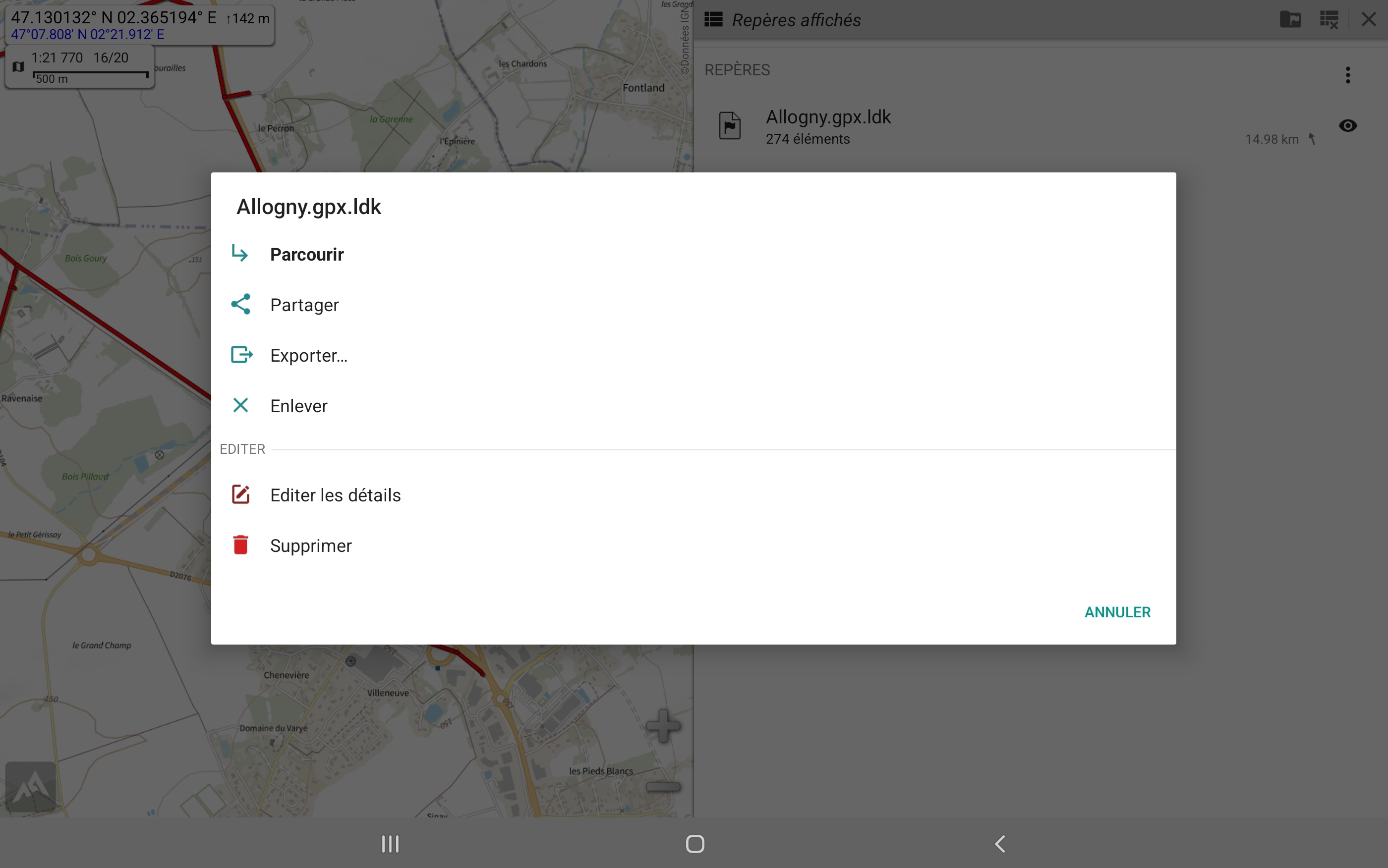Tap the Parcourir arrow icon

240,254
